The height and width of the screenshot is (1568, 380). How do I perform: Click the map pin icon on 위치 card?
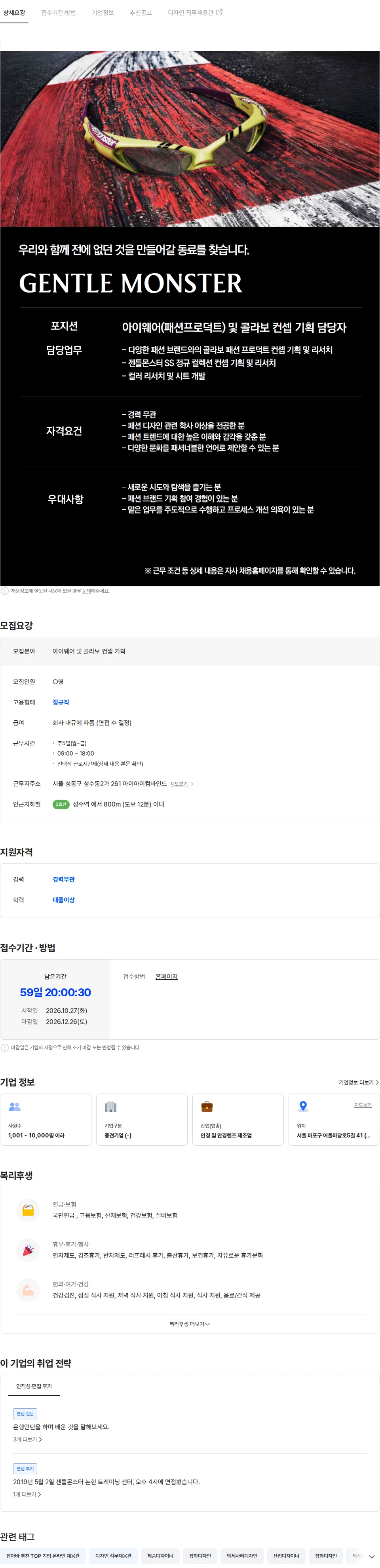pyautogui.click(x=303, y=1107)
